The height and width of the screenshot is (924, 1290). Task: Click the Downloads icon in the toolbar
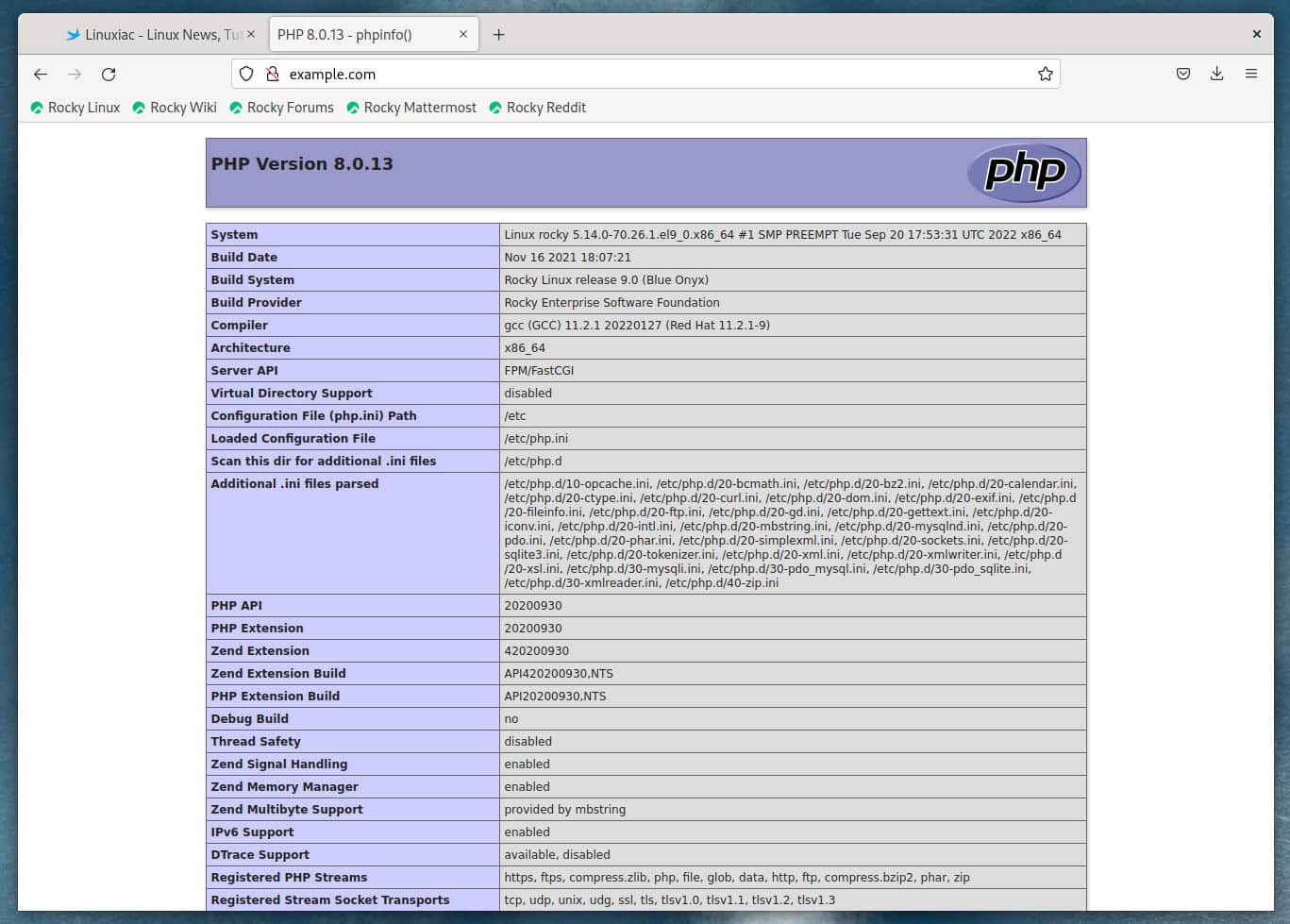click(x=1216, y=74)
